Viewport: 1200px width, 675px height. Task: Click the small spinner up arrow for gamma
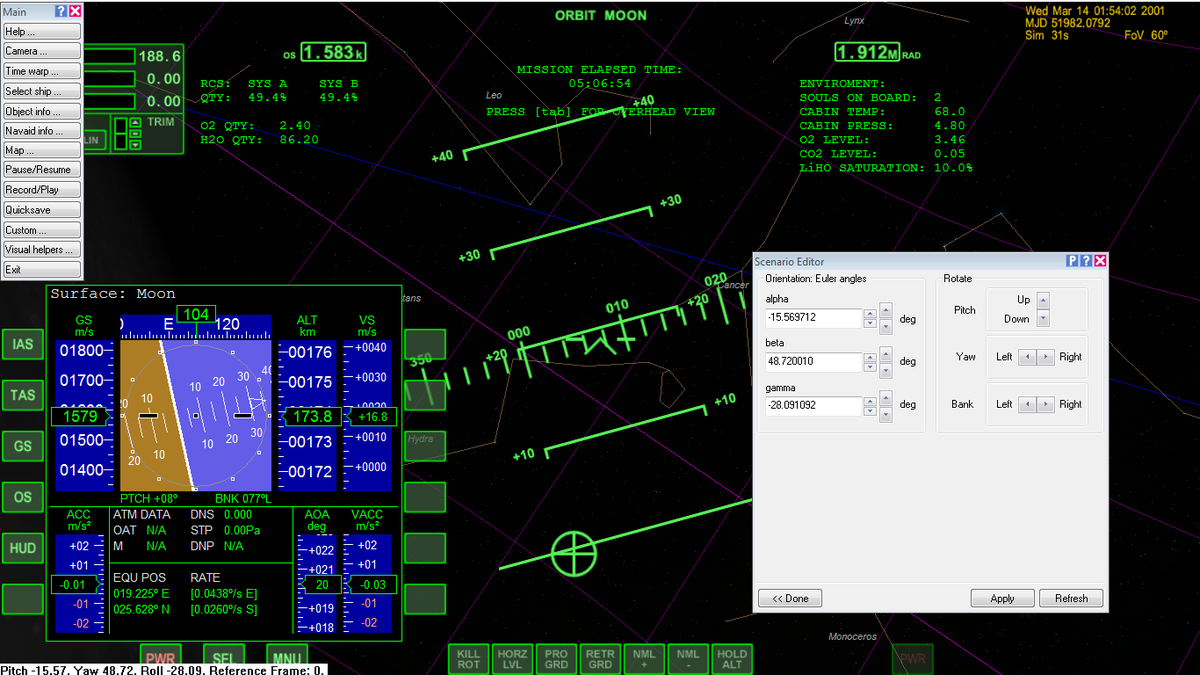click(870, 401)
